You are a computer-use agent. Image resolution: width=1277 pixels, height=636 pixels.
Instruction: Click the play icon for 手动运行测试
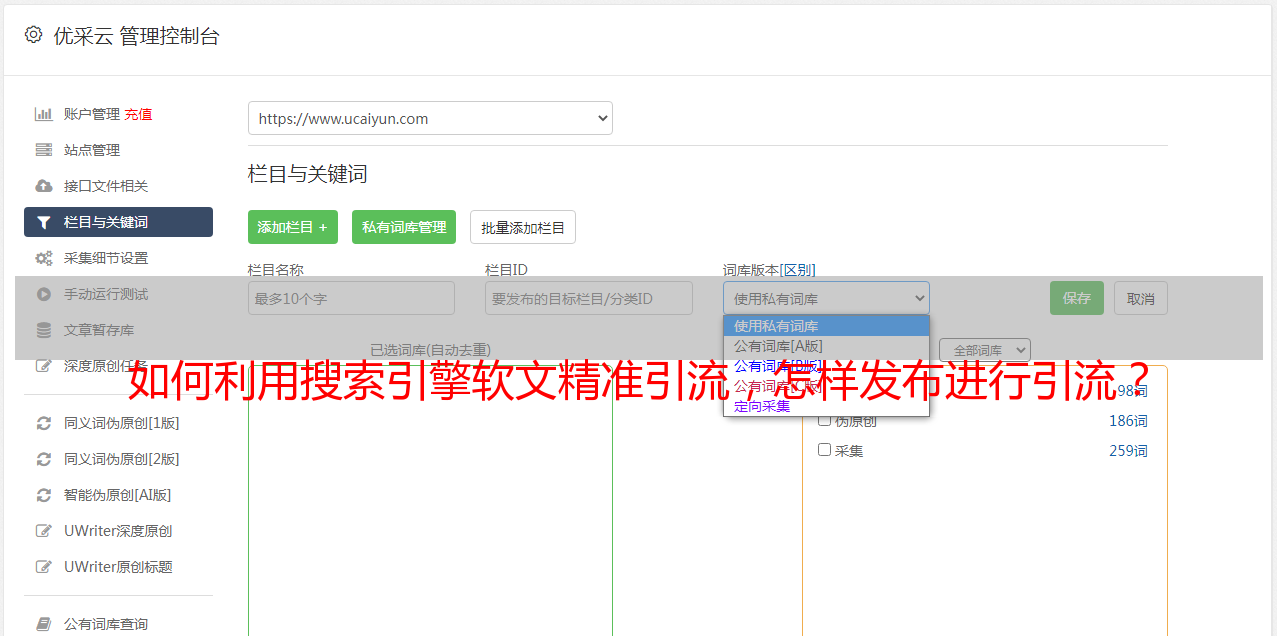coord(44,294)
